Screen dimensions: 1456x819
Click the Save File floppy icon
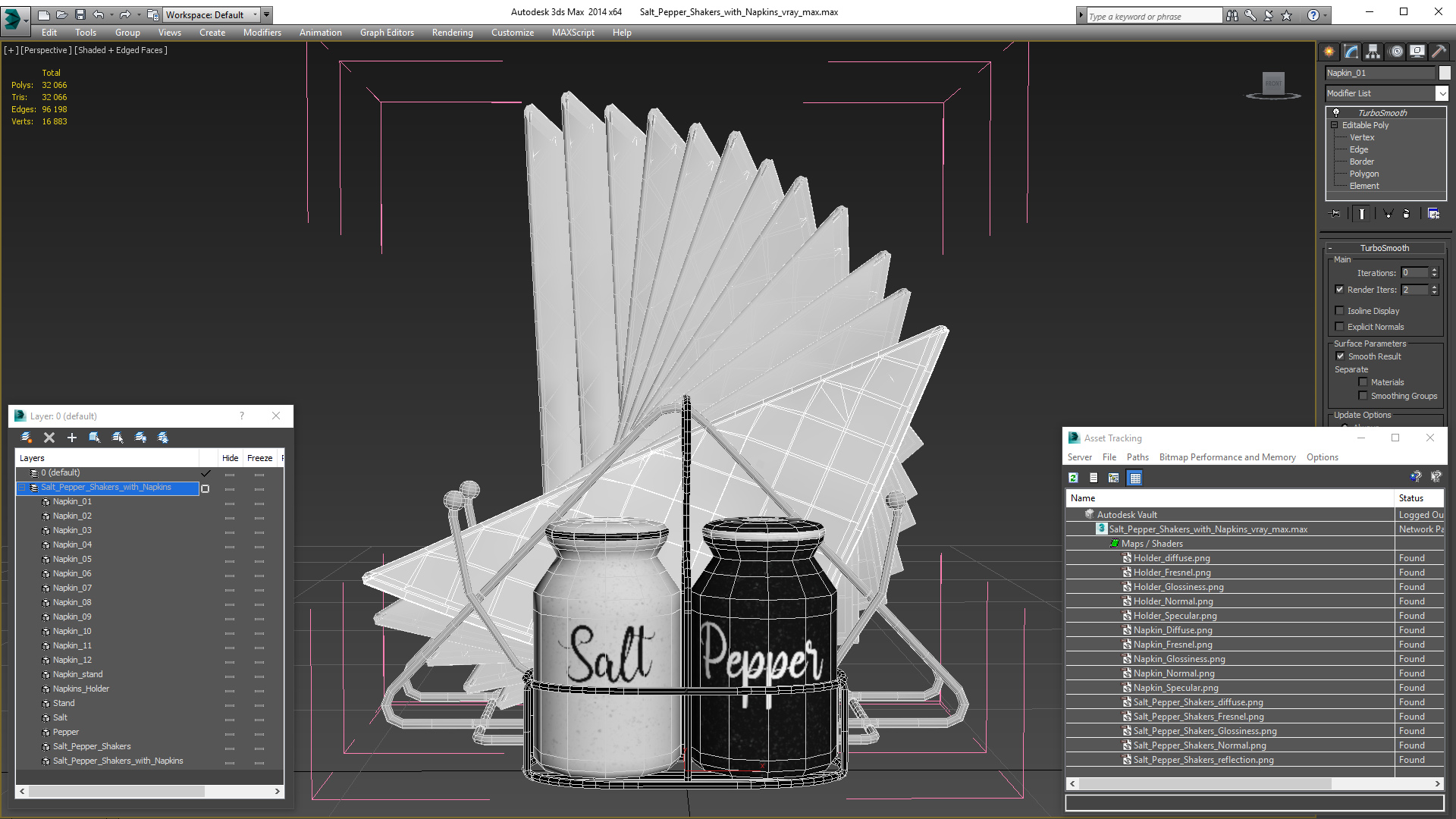pyautogui.click(x=80, y=14)
